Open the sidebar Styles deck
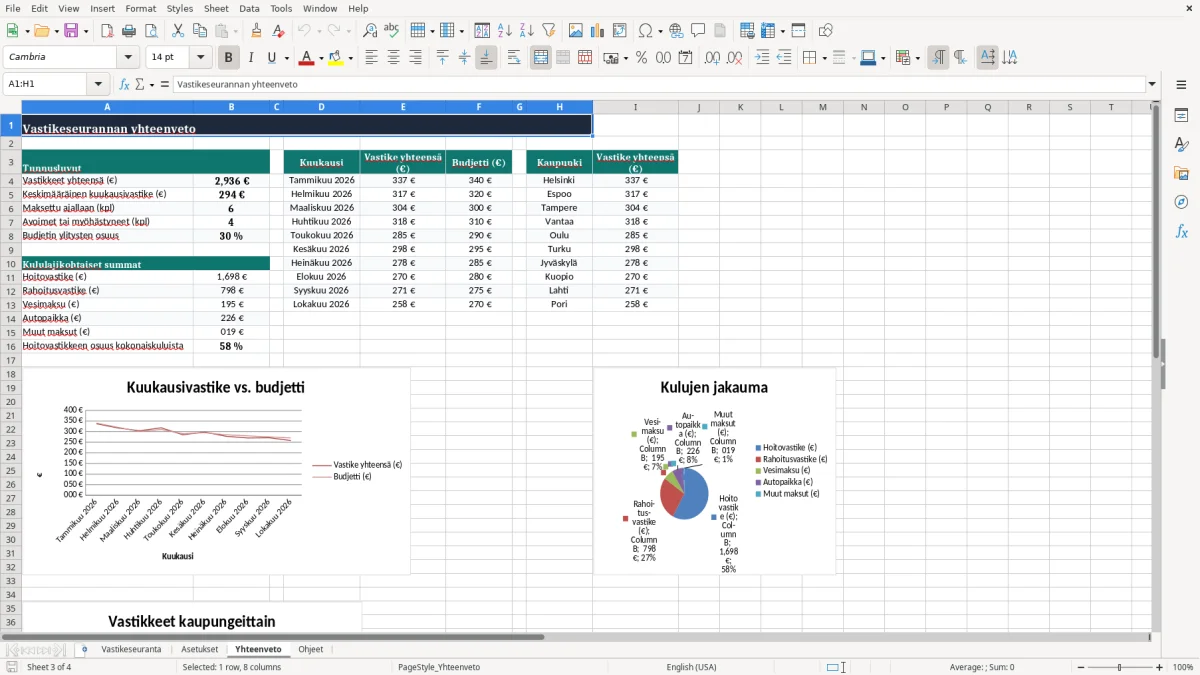 (x=1181, y=145)
